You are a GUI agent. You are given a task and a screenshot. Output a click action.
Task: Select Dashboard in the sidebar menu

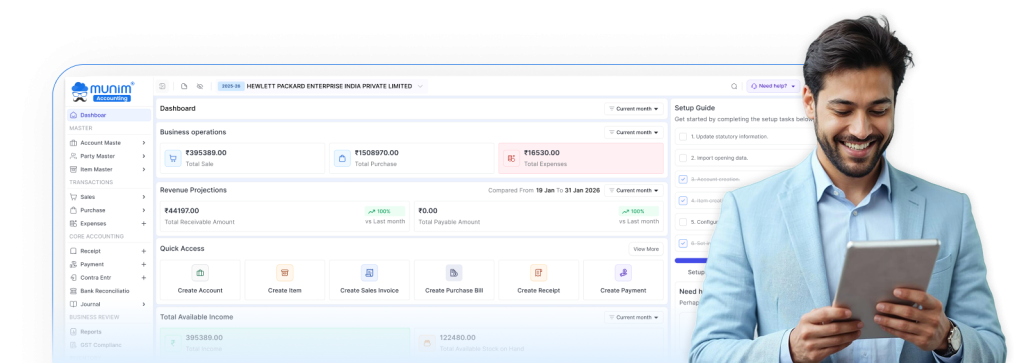pyautogui.click(x=109, y=115)
